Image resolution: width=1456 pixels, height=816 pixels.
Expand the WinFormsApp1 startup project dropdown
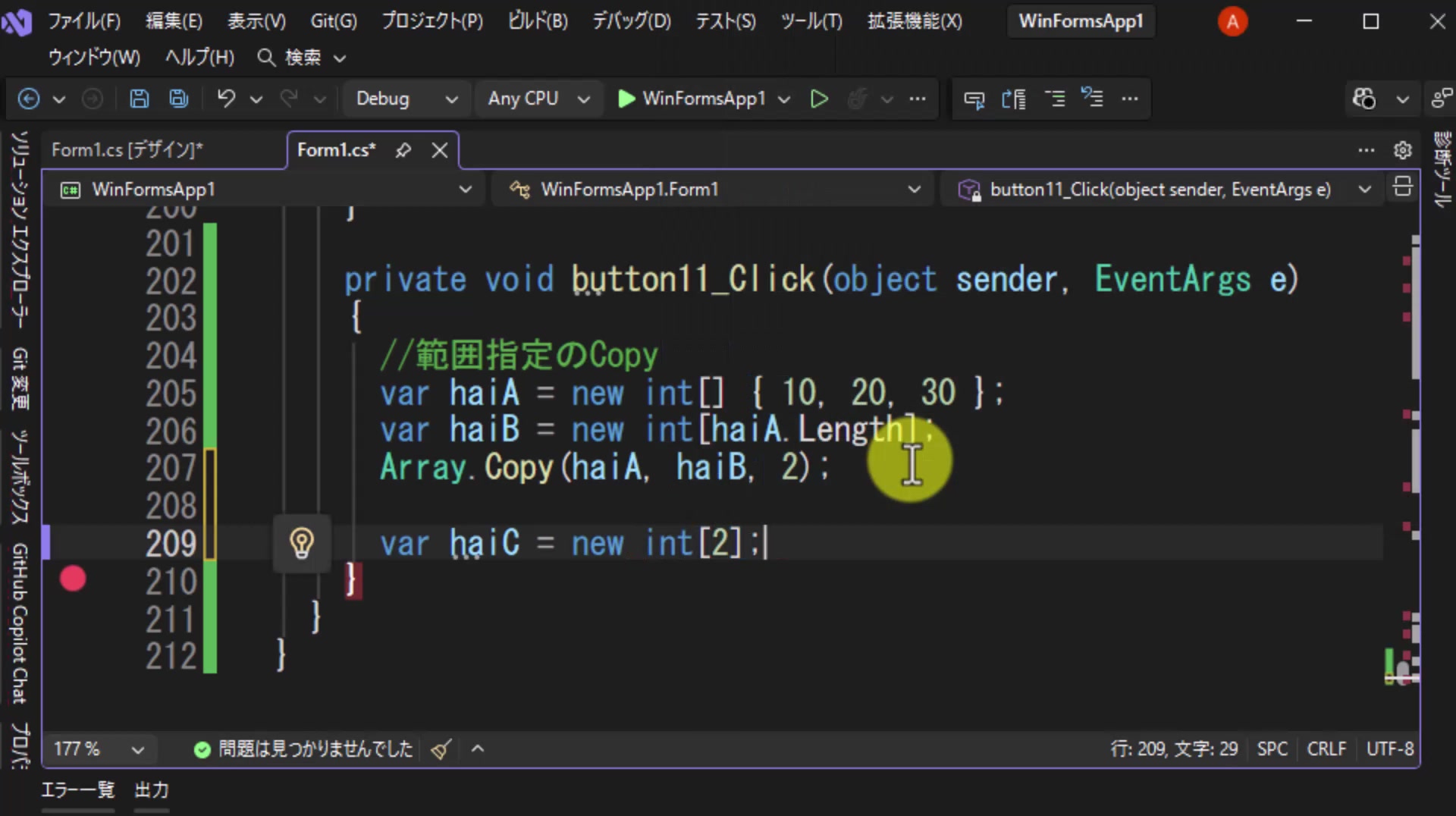784,99
